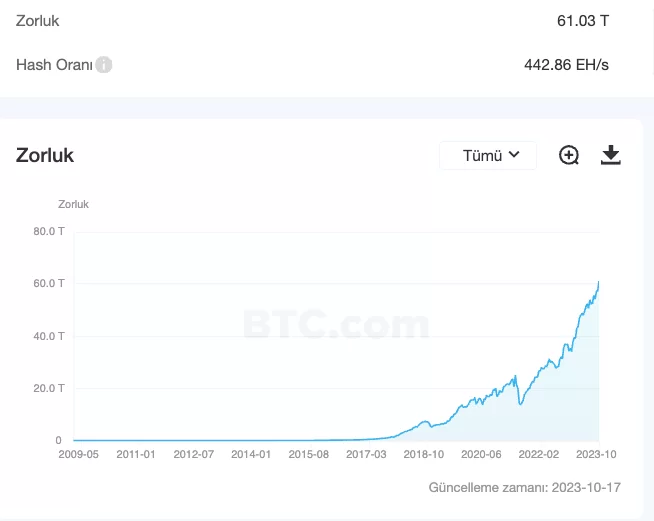Download the Zorluk chart data
Image resolution: width=654 pixels, height=521 pixels.
[x=610, y=155]
